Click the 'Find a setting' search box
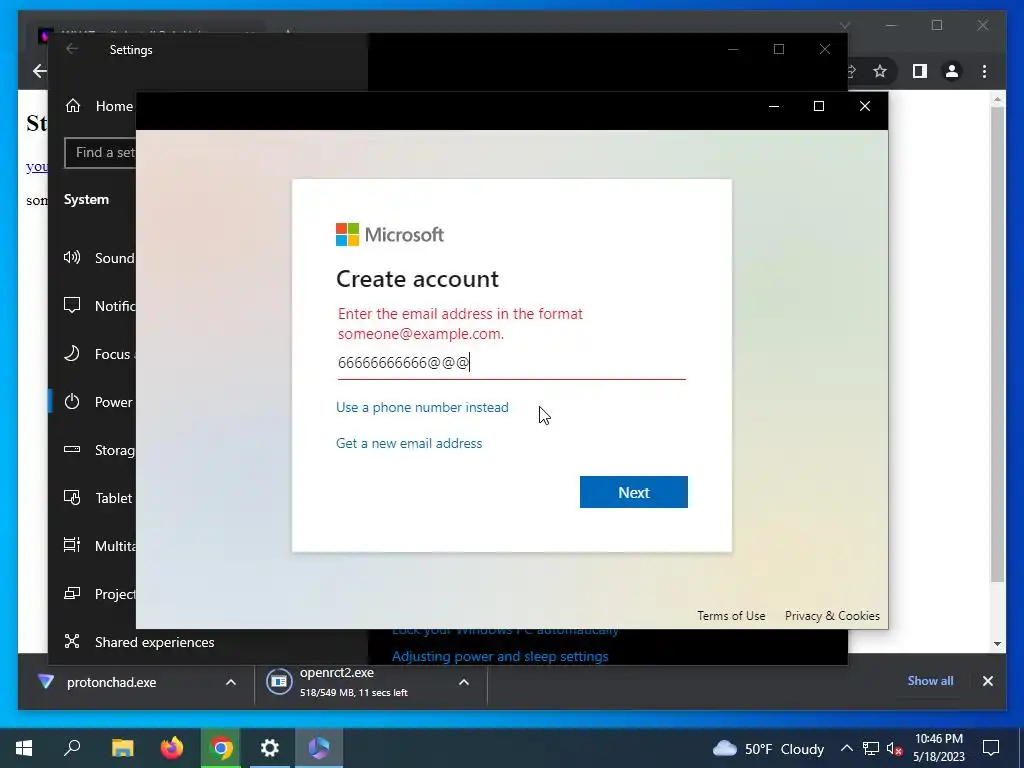 point(101,152)
